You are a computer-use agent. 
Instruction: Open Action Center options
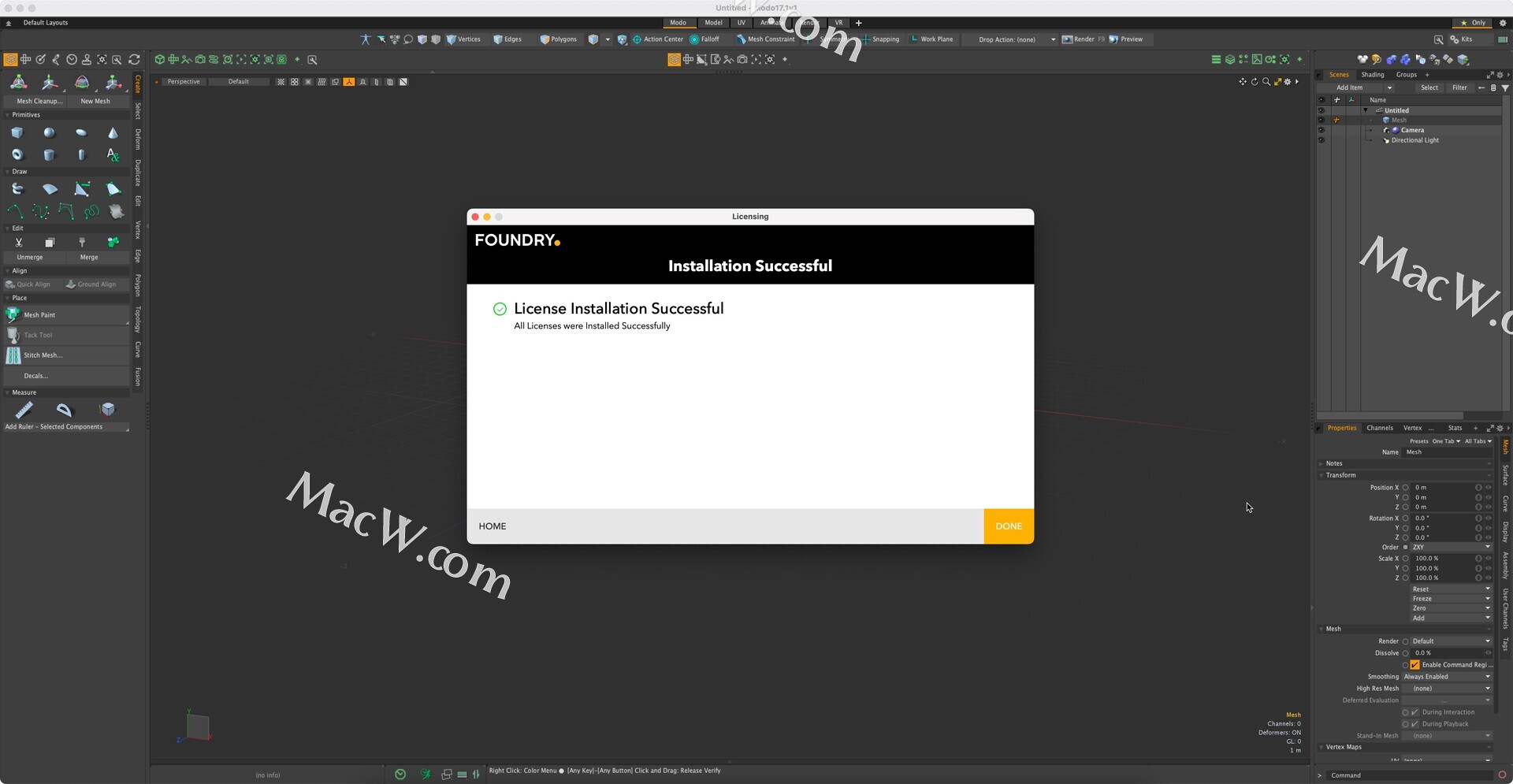tap(658, 39)
